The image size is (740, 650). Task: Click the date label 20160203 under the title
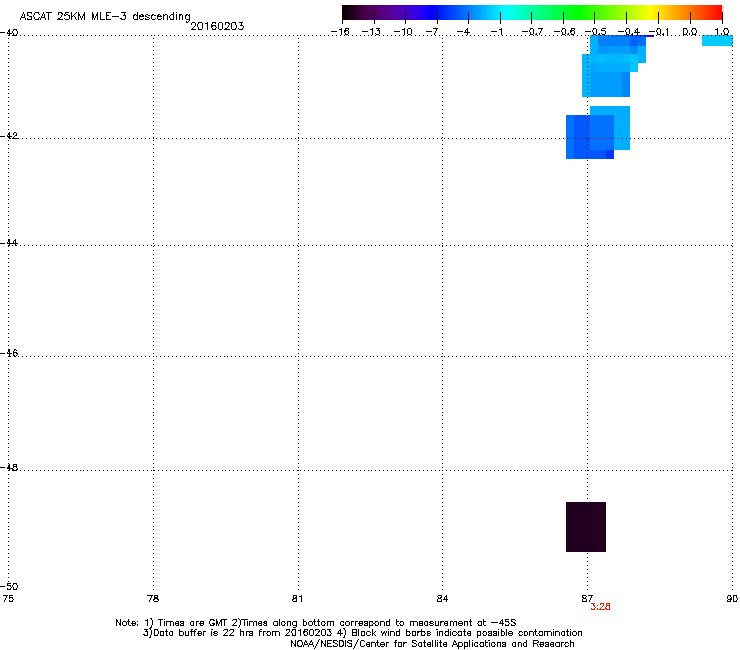(217, 26)
